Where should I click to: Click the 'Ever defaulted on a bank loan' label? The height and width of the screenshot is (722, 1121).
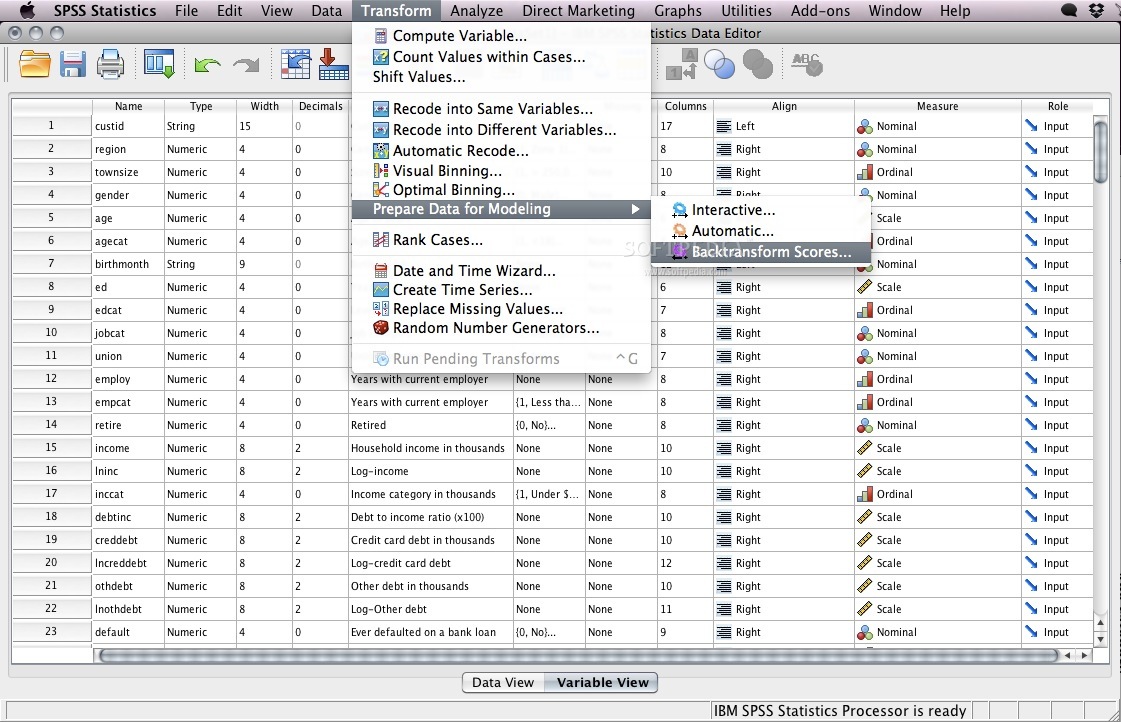(x=430, y=632)
